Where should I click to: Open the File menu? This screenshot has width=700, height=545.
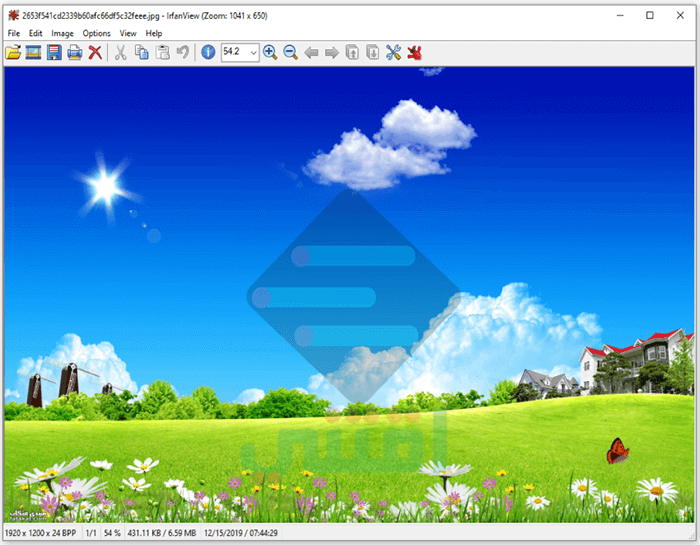[14, 33]
